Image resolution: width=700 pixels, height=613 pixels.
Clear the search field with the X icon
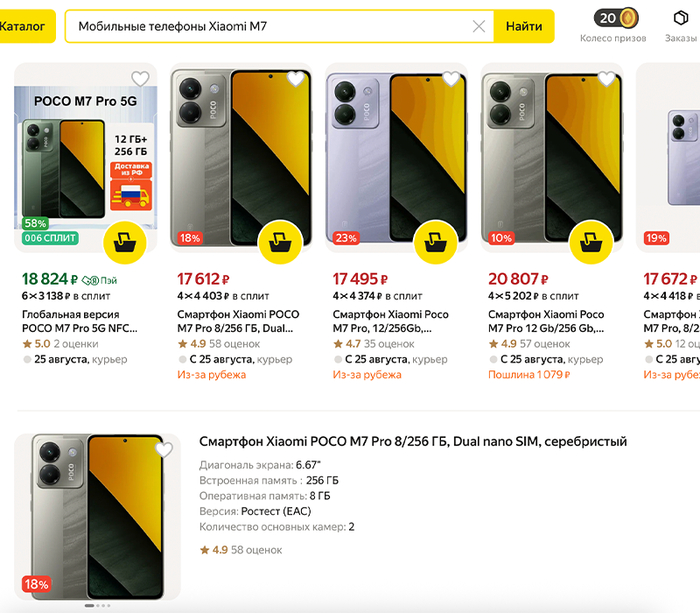(479, 27)
